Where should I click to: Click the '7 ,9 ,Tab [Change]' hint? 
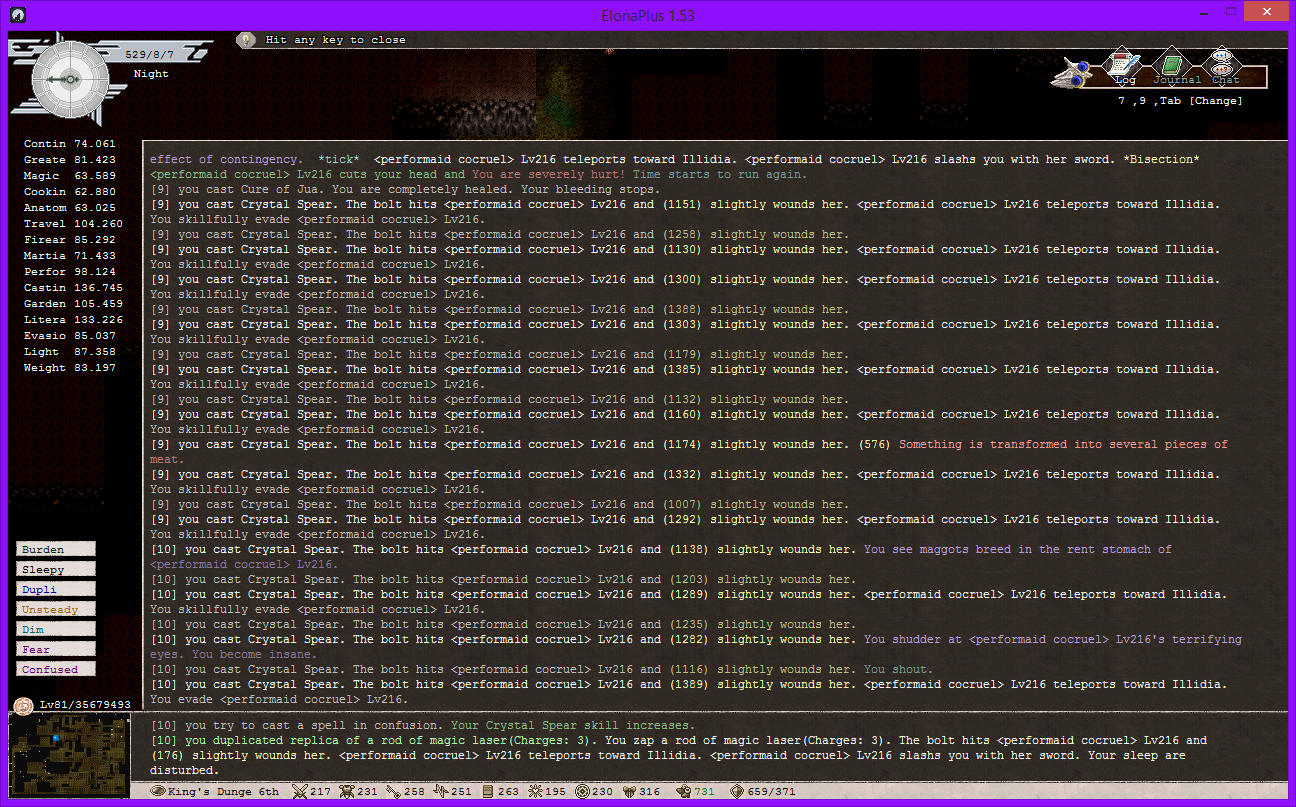pyautogui.click(x=1180, y=101)
